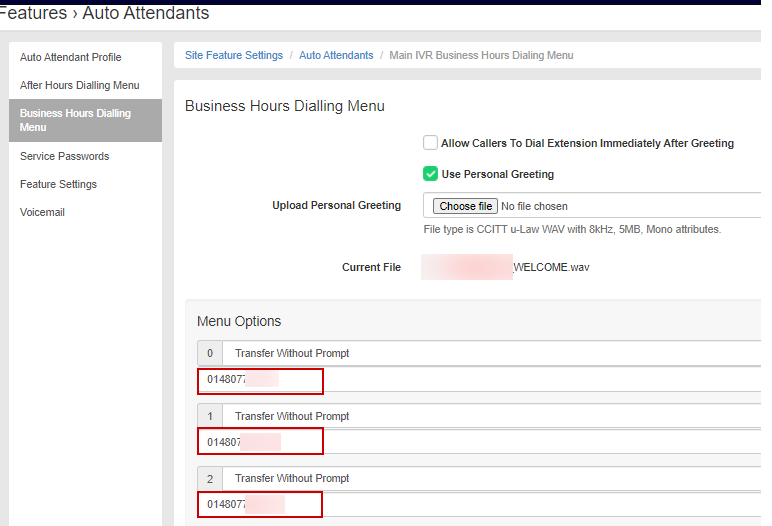Click the menu option key label 0
The image size is (772, 526).
click(210, 353)
